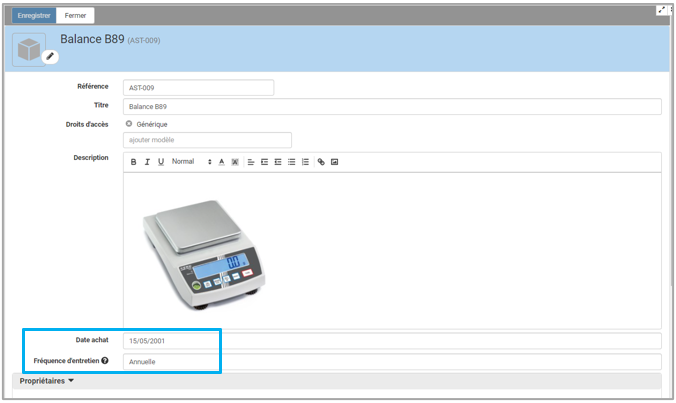Insert a link in the description
The image size is (676, 403).
pyautogui.click(x=321, y=162)
